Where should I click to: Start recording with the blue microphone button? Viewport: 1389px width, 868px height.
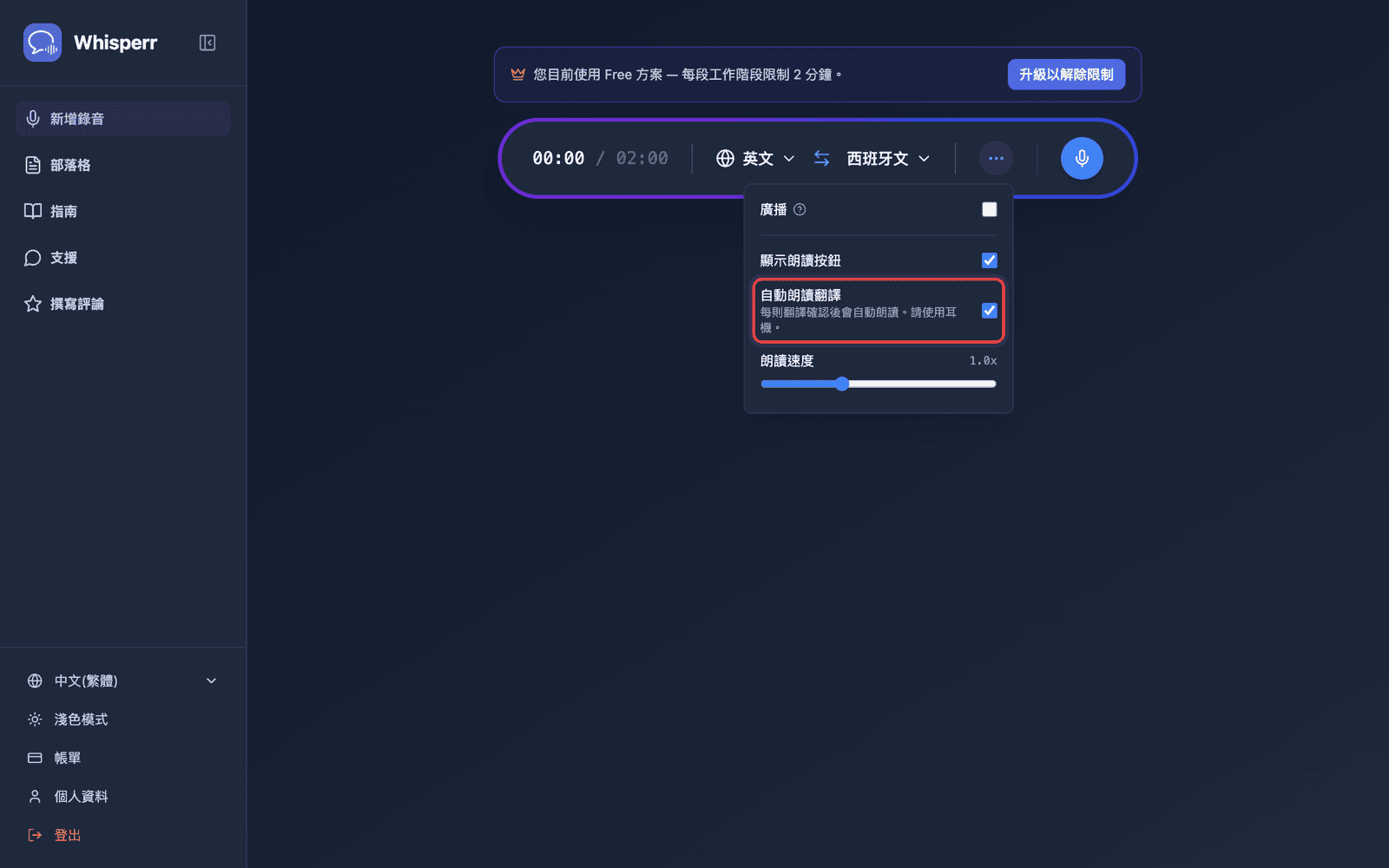(x=1082, y=158)
